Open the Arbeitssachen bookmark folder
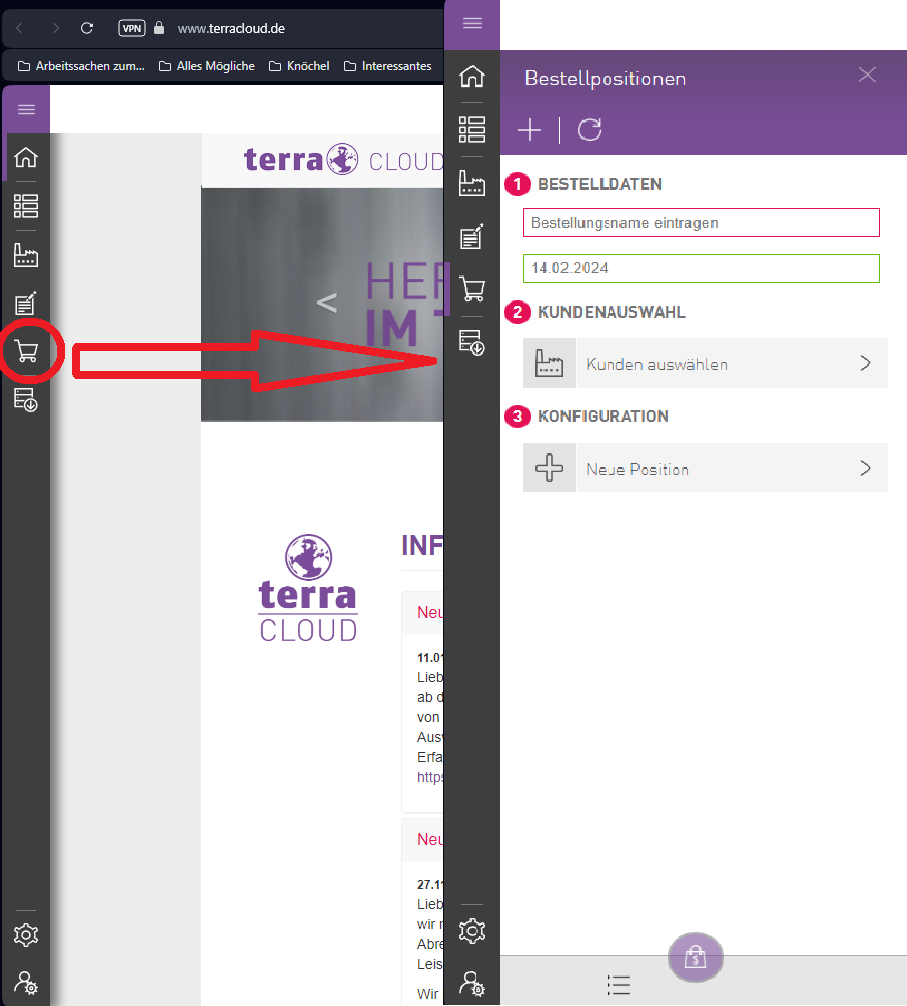Viewport: 907px width, 1006px height. [81, 66]
